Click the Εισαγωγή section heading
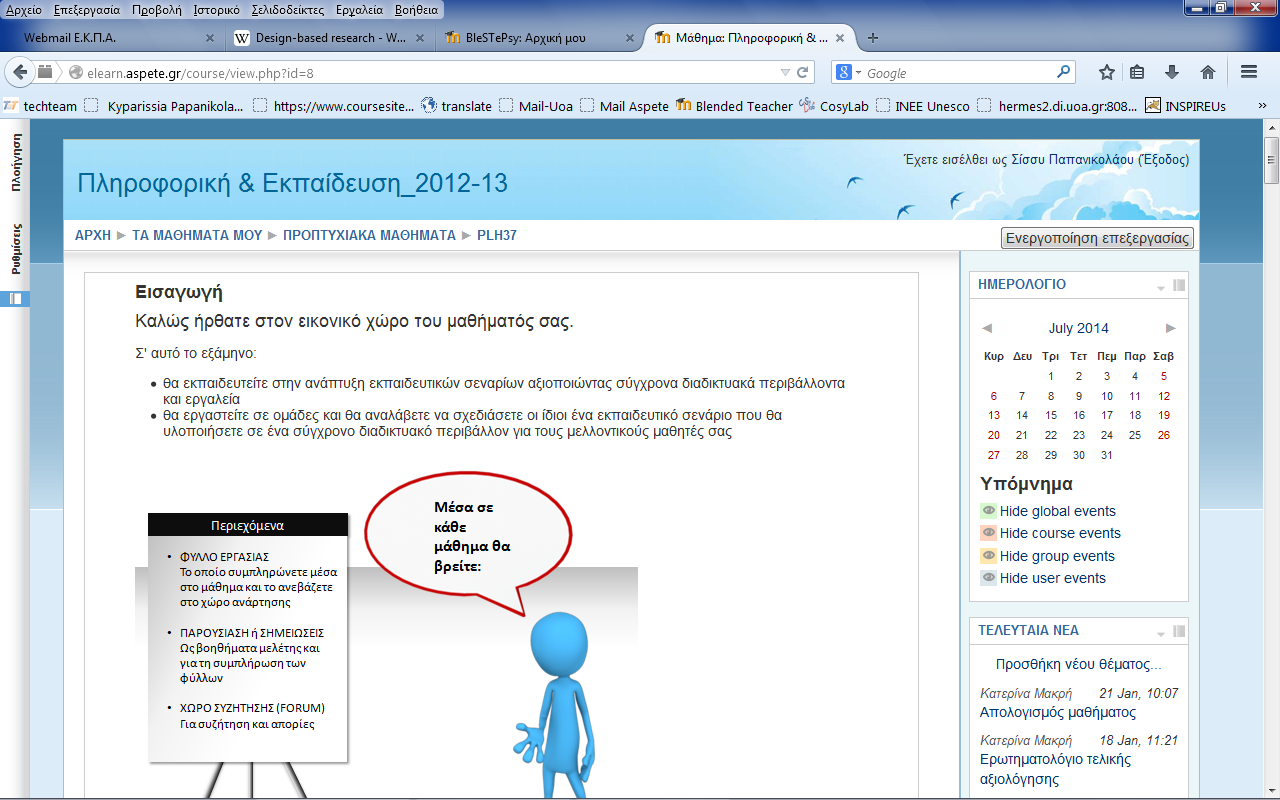The height and width of the screenshot is (800, 1280). (x=179, y=292)
